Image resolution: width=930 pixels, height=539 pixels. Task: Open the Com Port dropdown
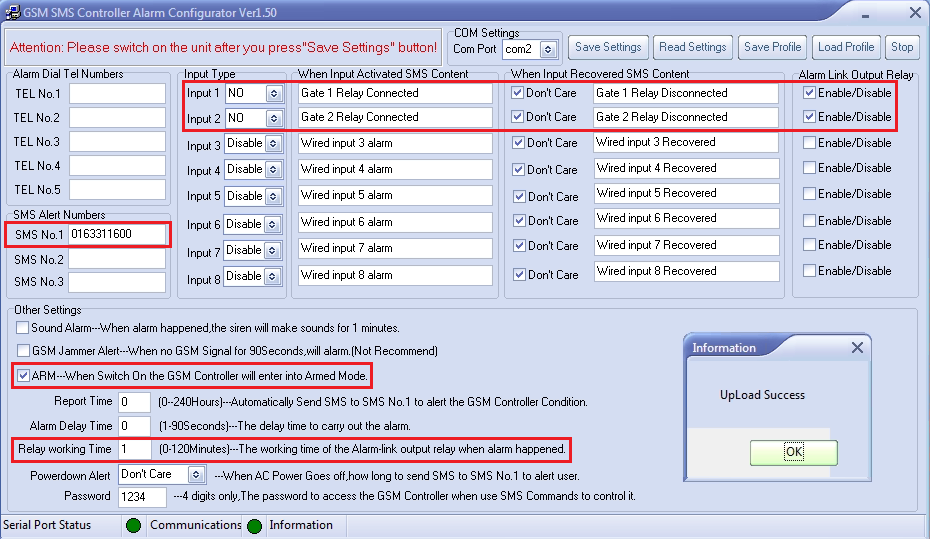(547, 49)
